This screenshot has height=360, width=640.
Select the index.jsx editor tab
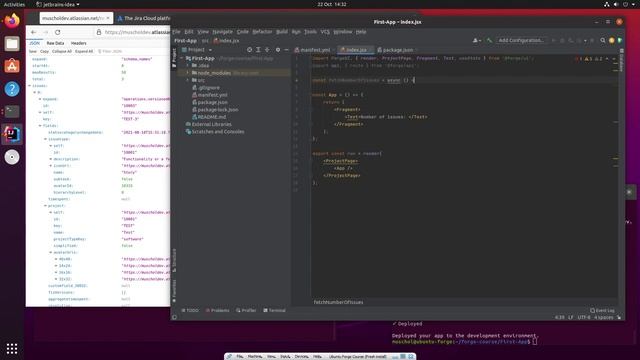point(355,50)
